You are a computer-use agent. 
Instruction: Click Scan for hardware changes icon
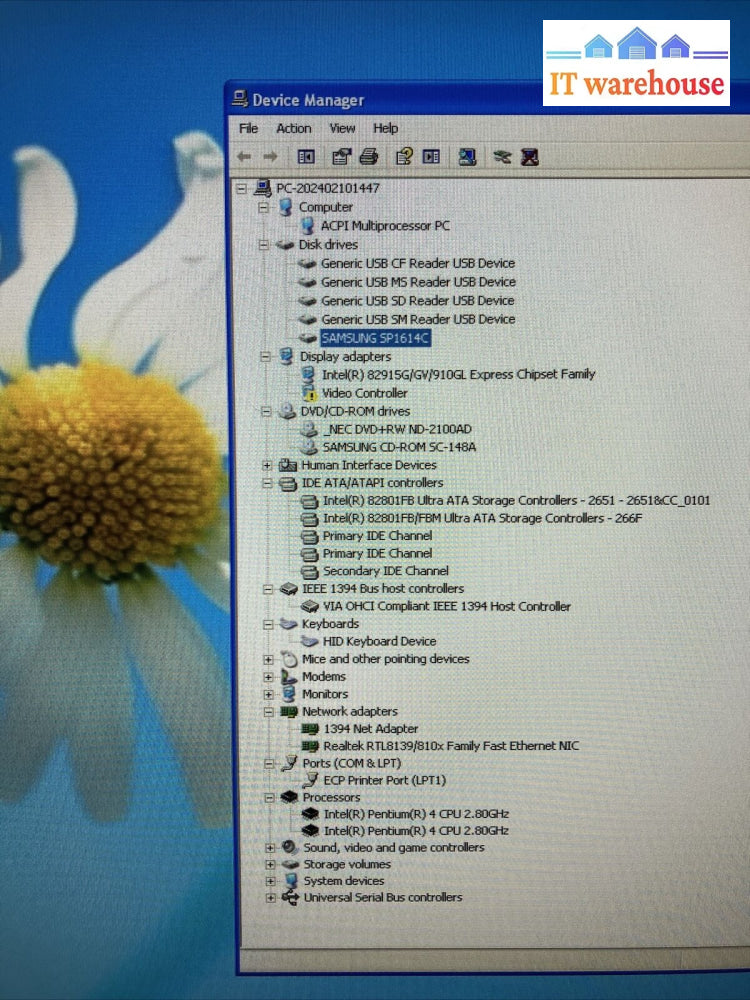coord(466,157)
